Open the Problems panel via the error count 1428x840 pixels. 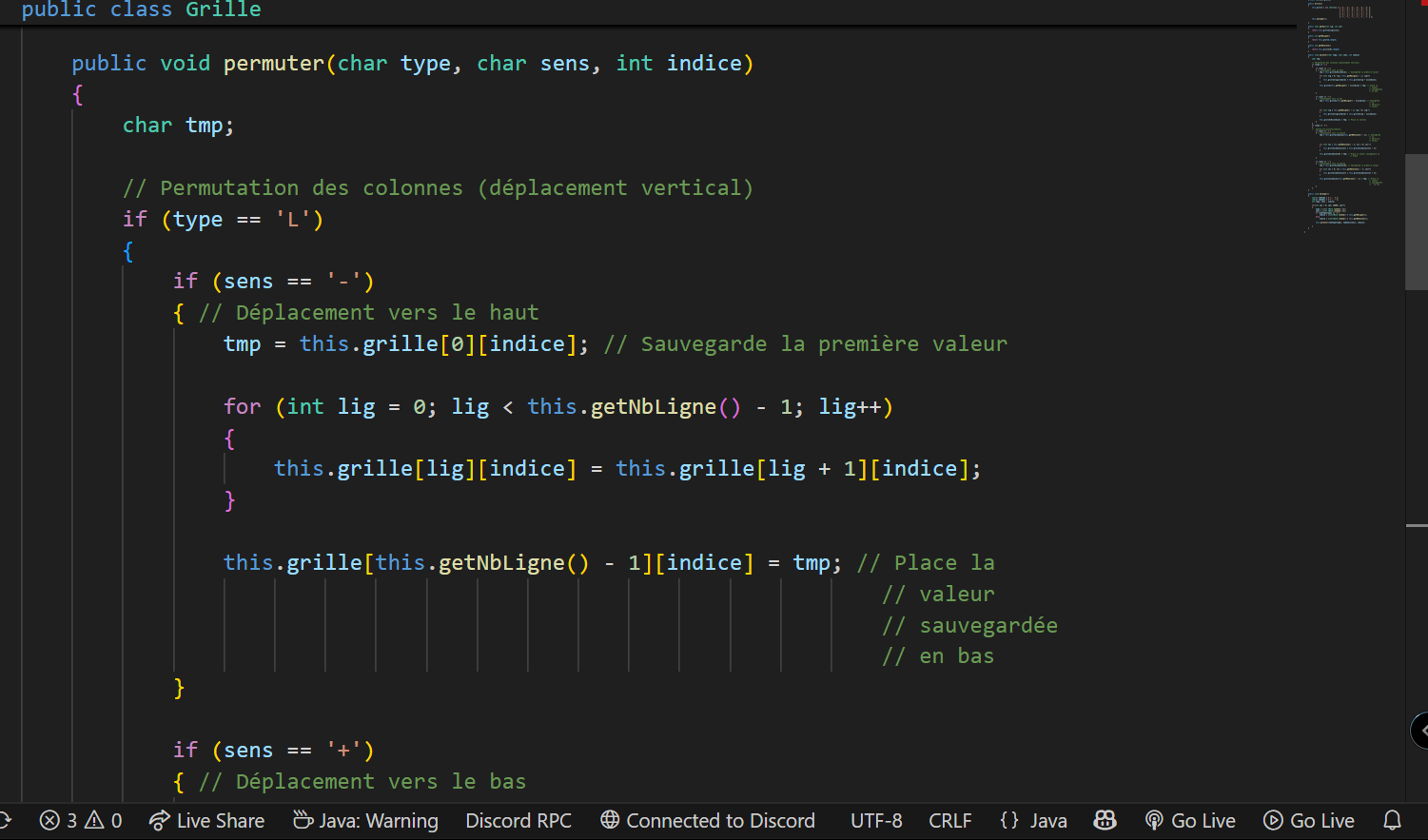click(x=57, y=820)
